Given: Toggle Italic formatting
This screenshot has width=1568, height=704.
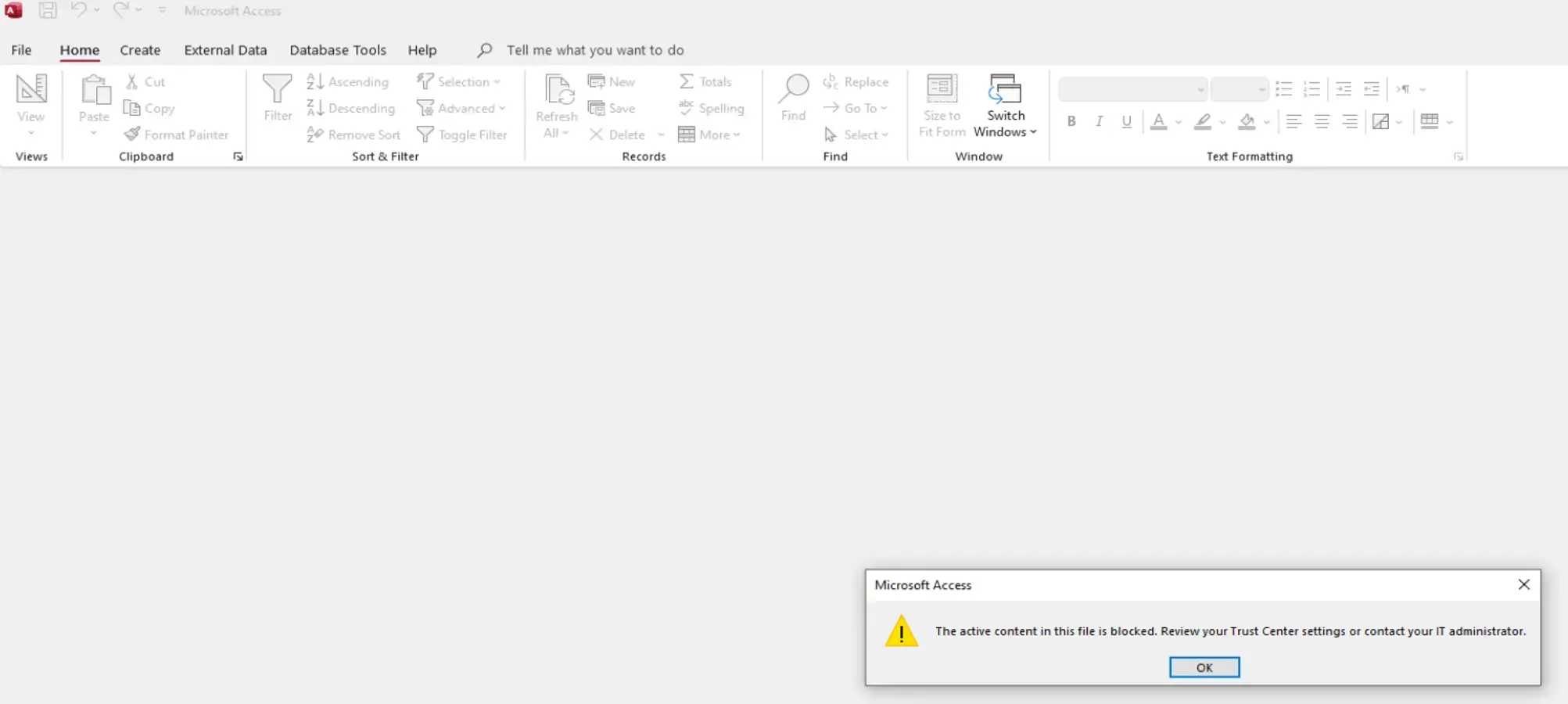Looking at the screenshot, I should point(1099,121).
